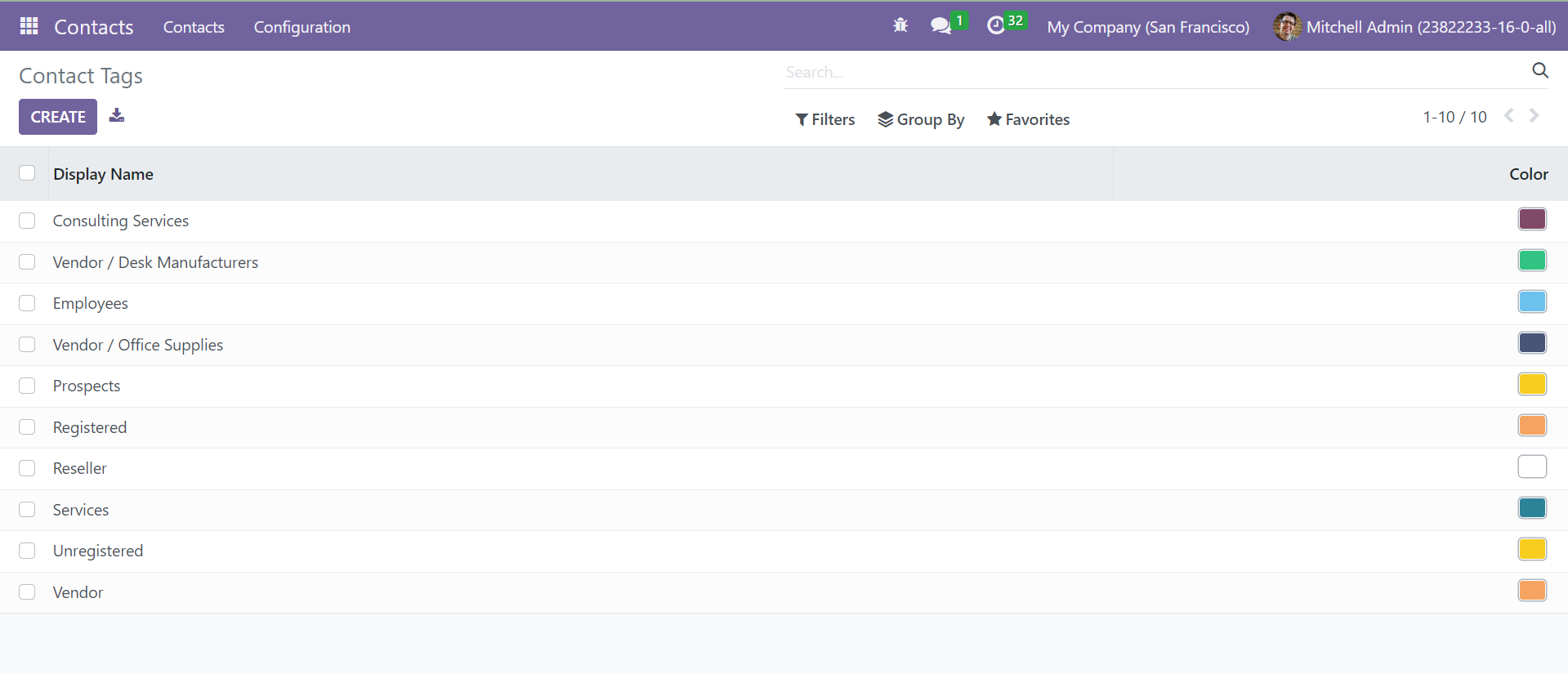The height and width of the screenshot is (674, 1568).
Task: Check the Vendor row checkbox
Action: coord(27,592)
